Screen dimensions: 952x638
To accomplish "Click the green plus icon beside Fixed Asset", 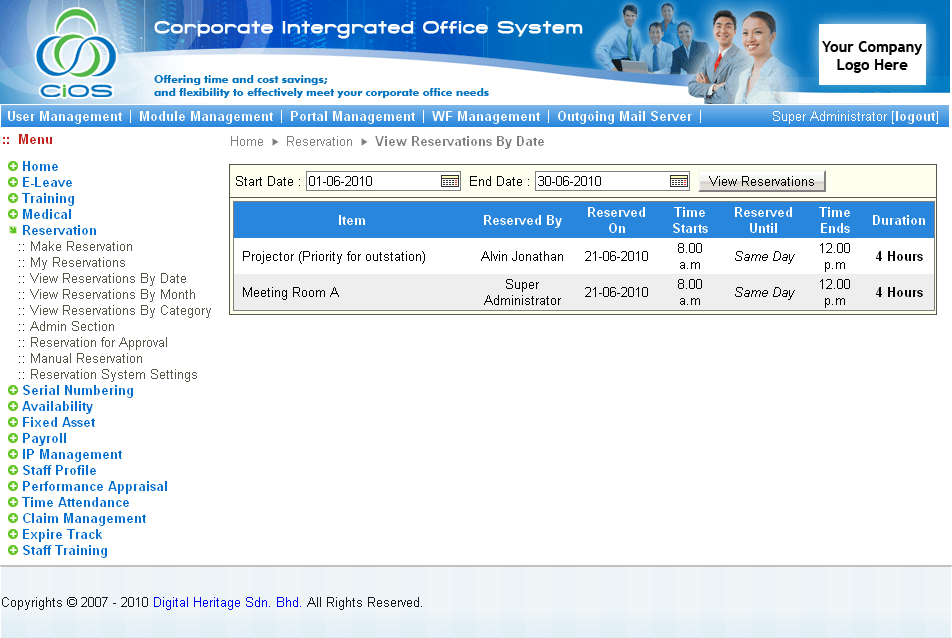I will click(13, 423).
